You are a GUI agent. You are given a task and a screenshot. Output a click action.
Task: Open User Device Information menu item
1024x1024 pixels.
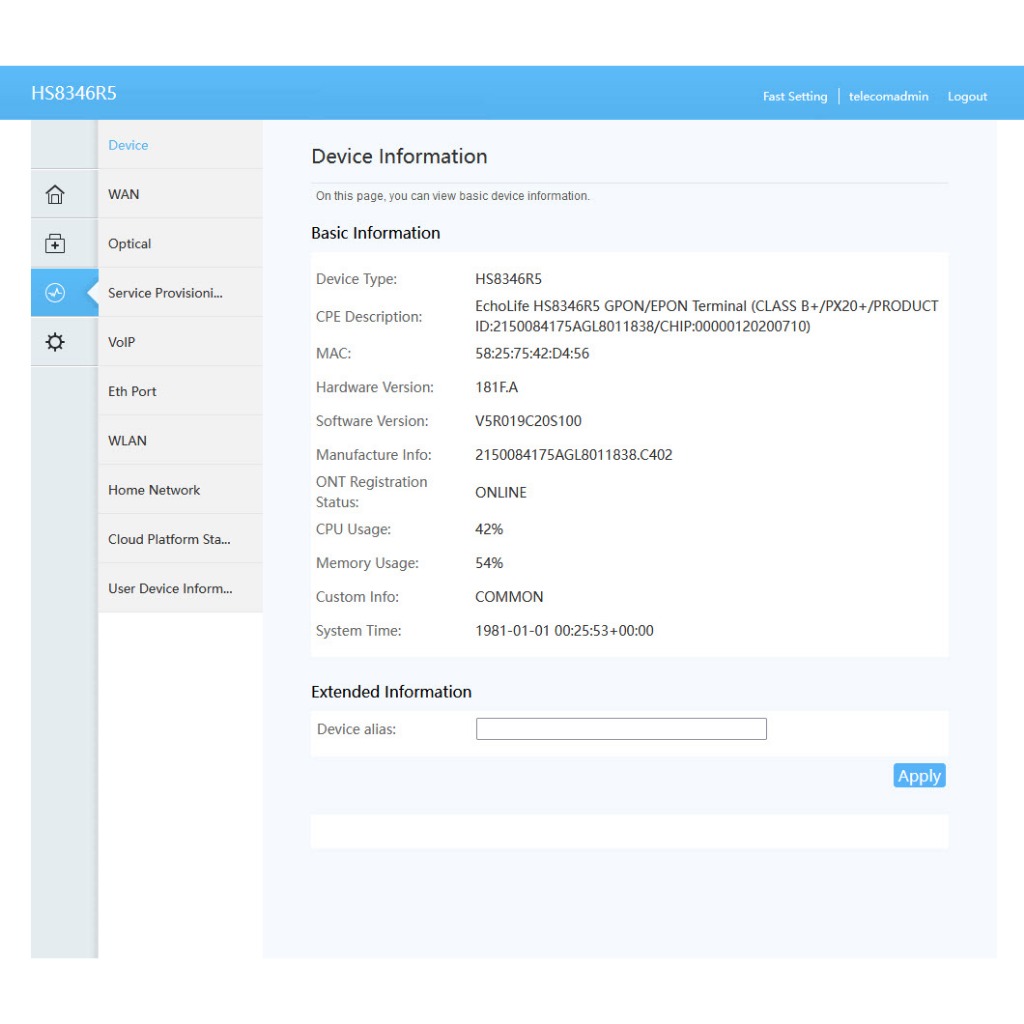[170, 588]
